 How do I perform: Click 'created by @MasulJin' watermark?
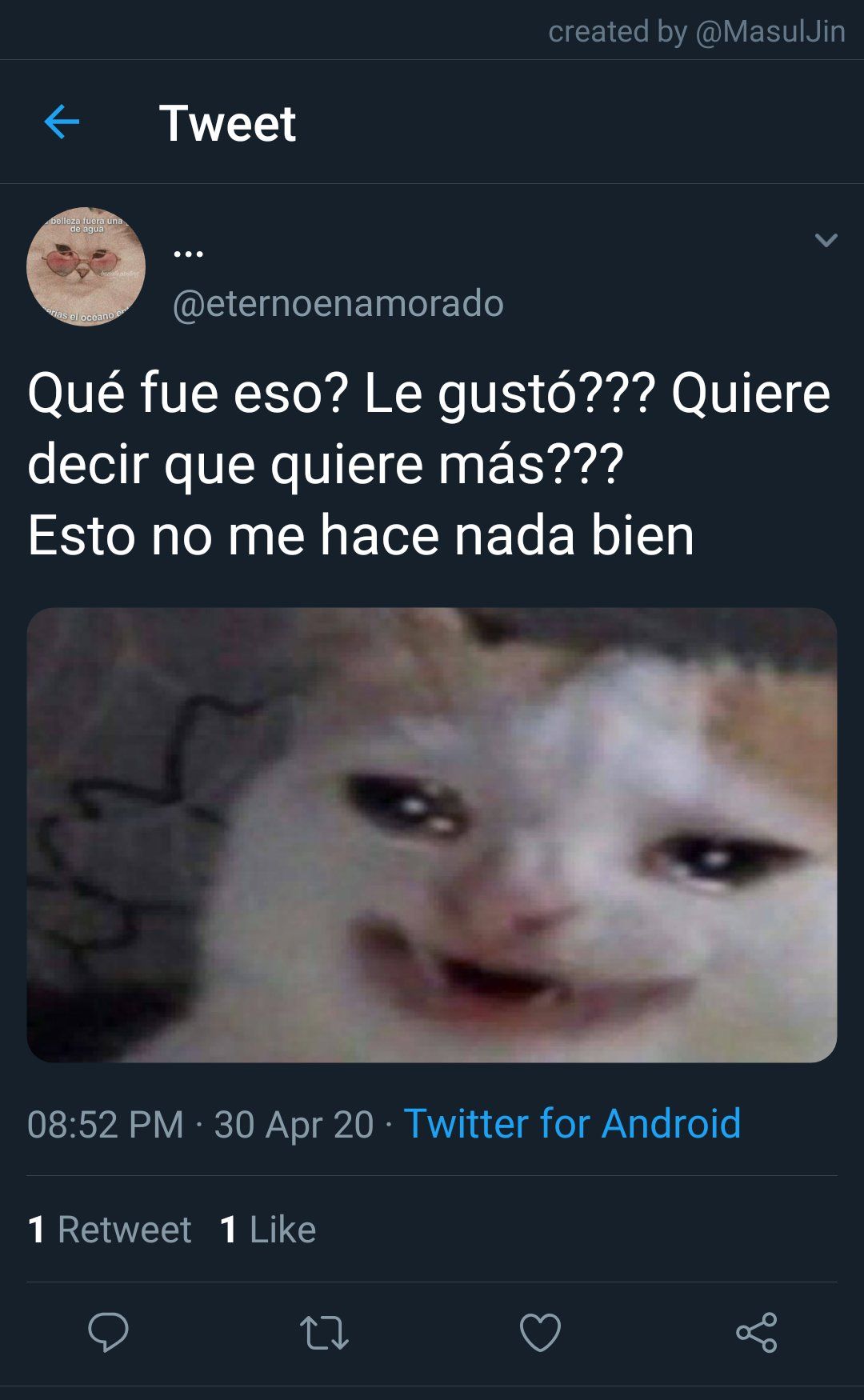click(x=697, y=31)
